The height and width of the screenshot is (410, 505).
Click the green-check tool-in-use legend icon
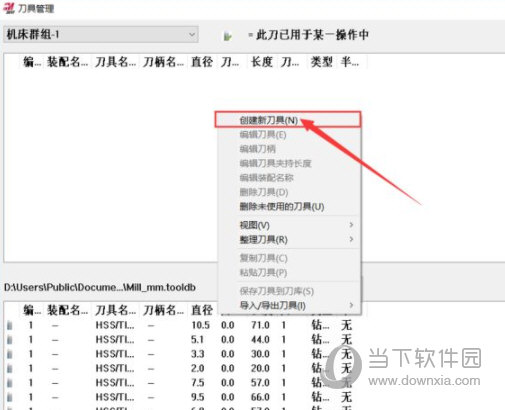pyautogui.click(x=227, y=35)
